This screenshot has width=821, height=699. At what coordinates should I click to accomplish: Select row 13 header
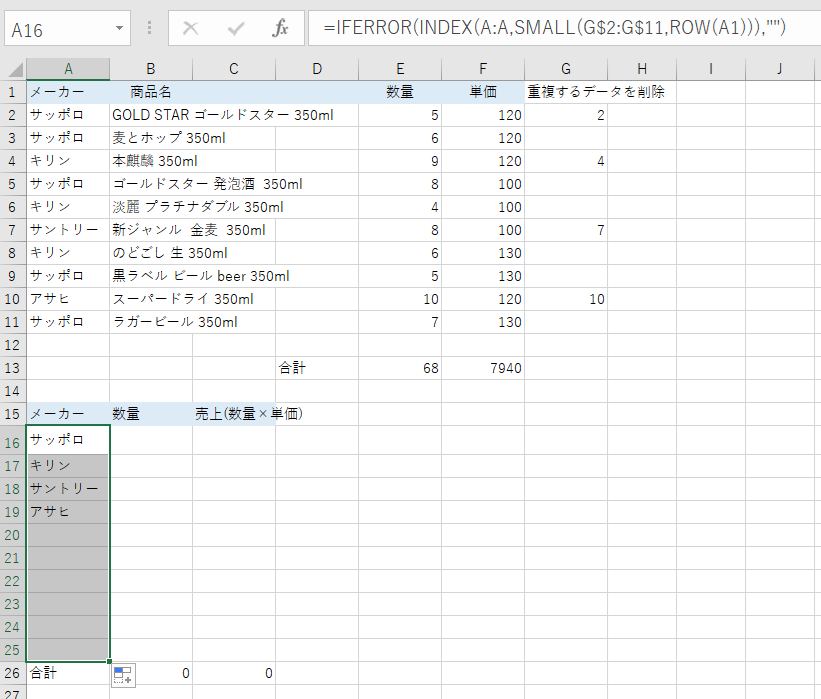click(x=13, y=368)
